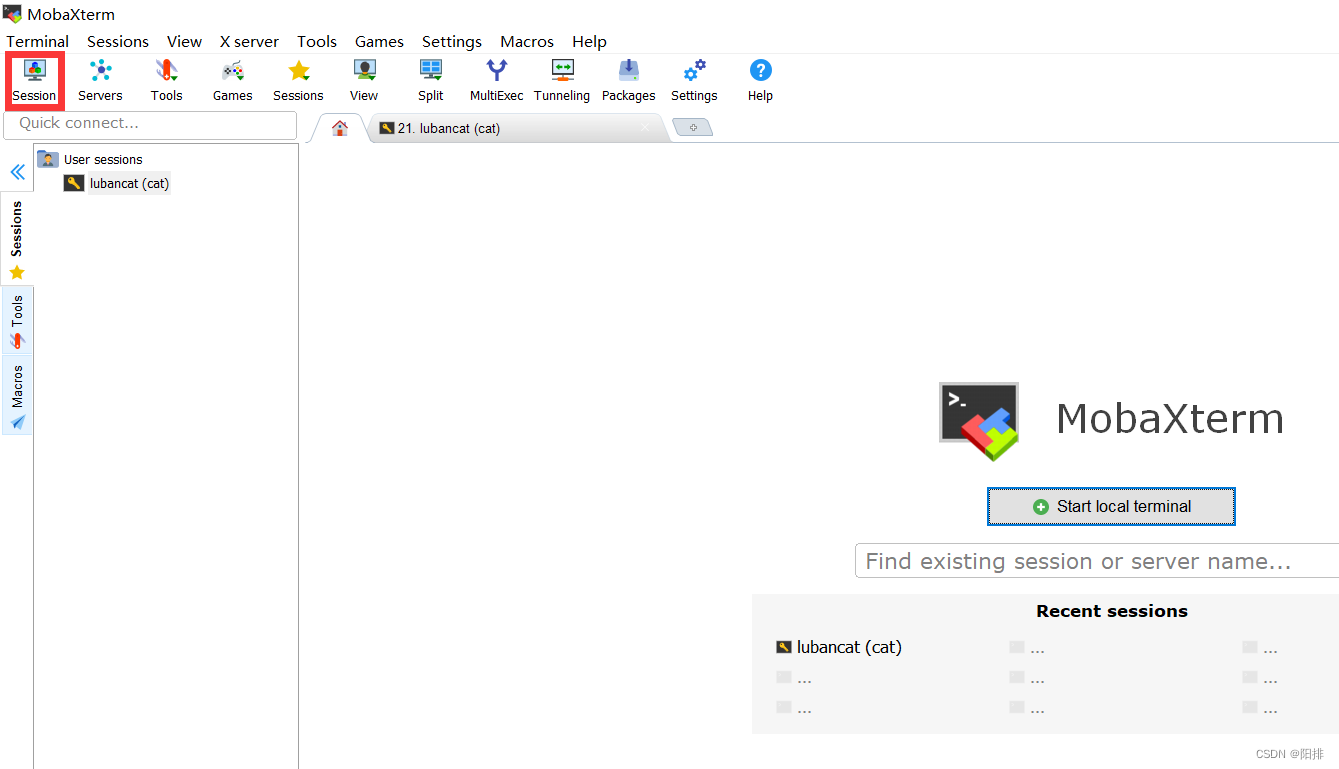This screenshot has height=769, width=1339.
Task: Open the Games menu
Action: click(379, 41)
